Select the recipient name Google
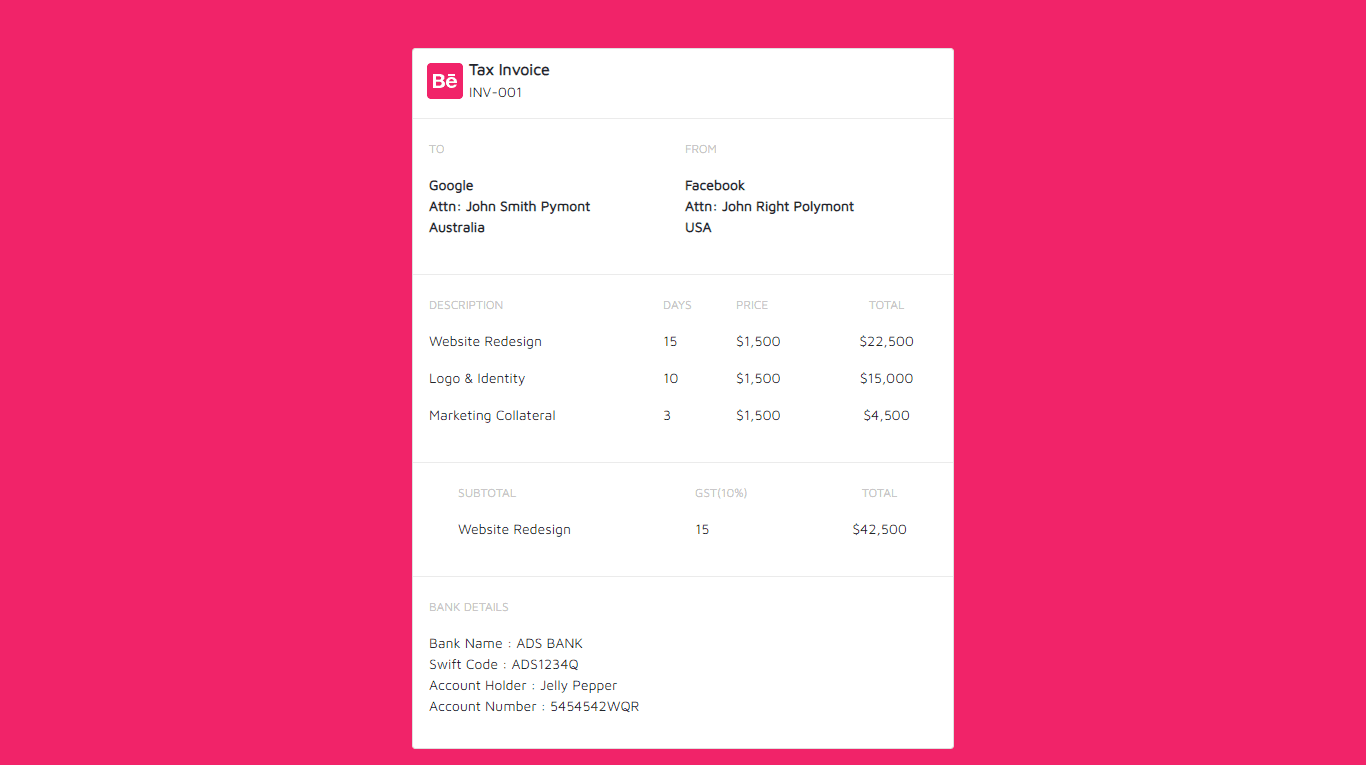Viewport: 1366px width, 765px height. coord(451,185)
